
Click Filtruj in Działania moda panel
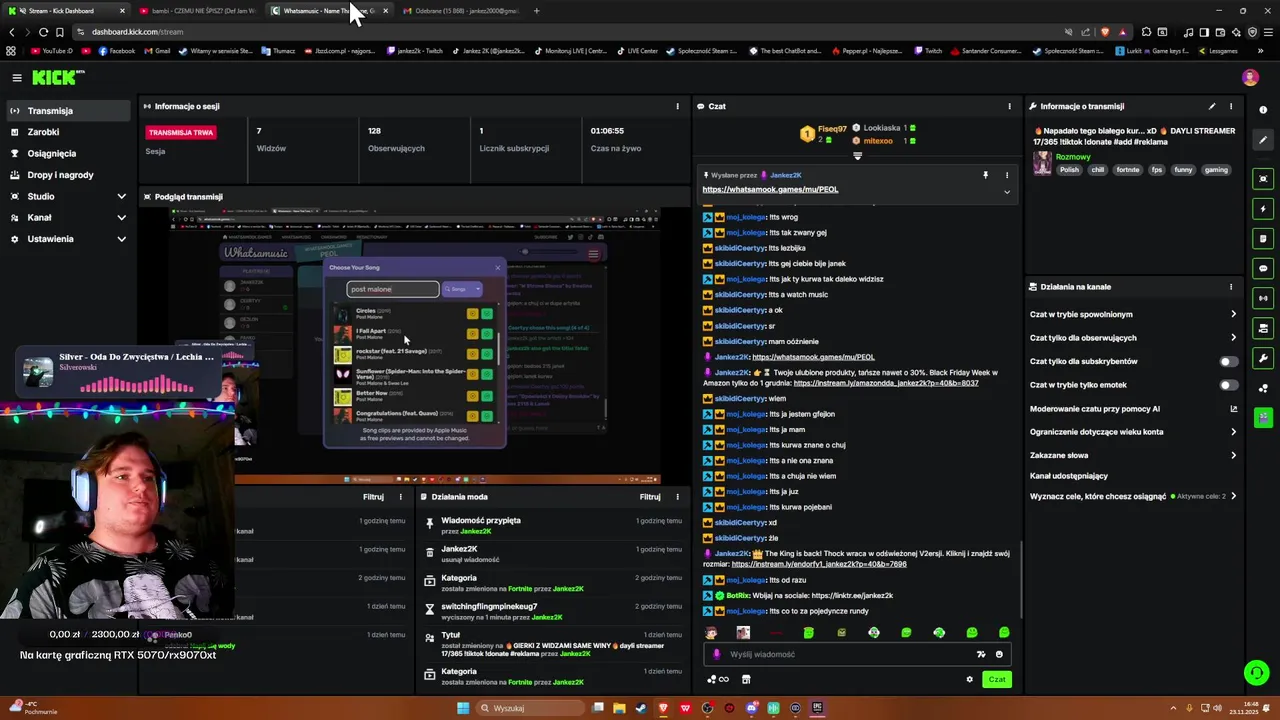650,497
